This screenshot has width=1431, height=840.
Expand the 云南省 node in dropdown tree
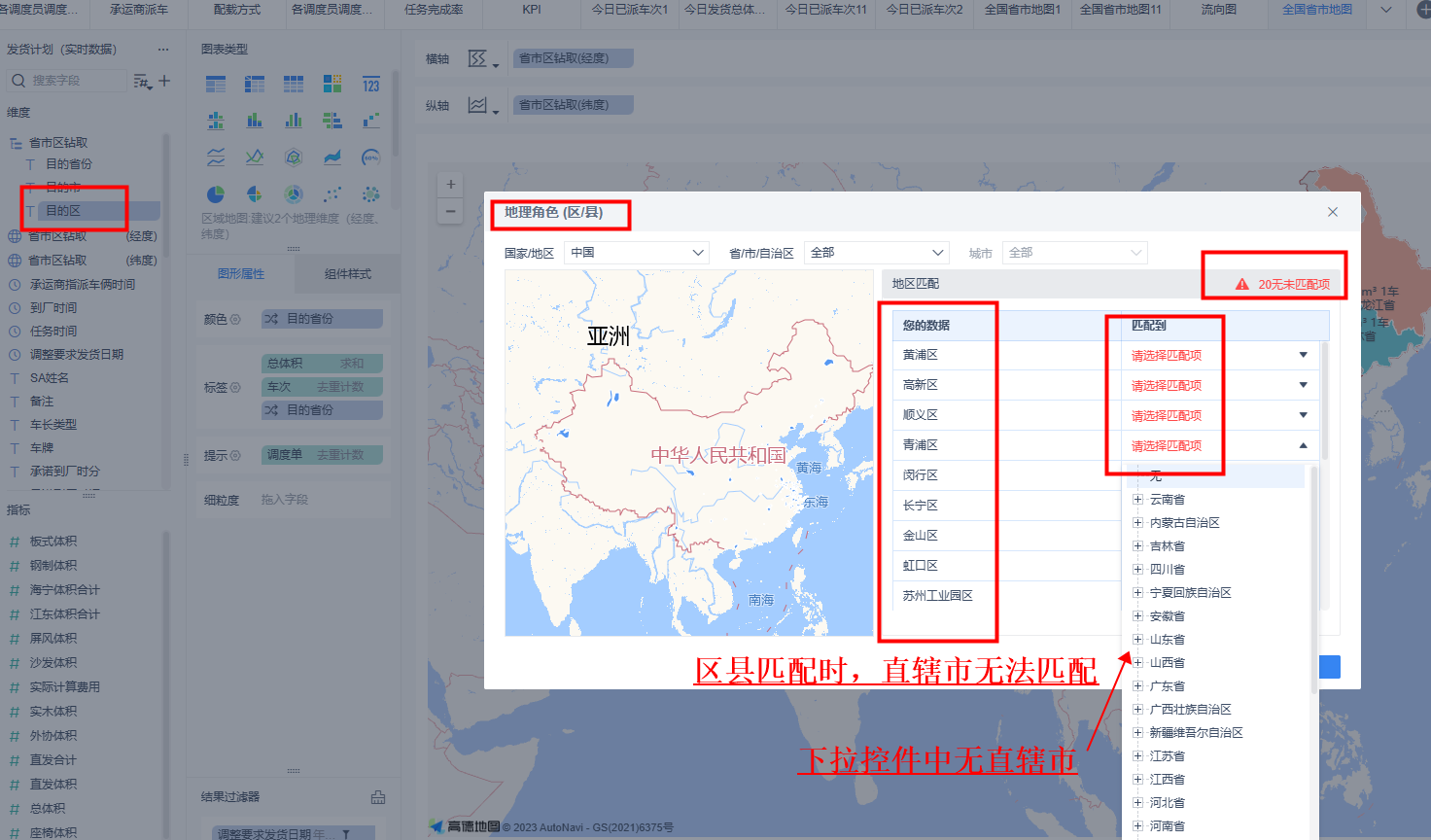[x=1137, y=500]
